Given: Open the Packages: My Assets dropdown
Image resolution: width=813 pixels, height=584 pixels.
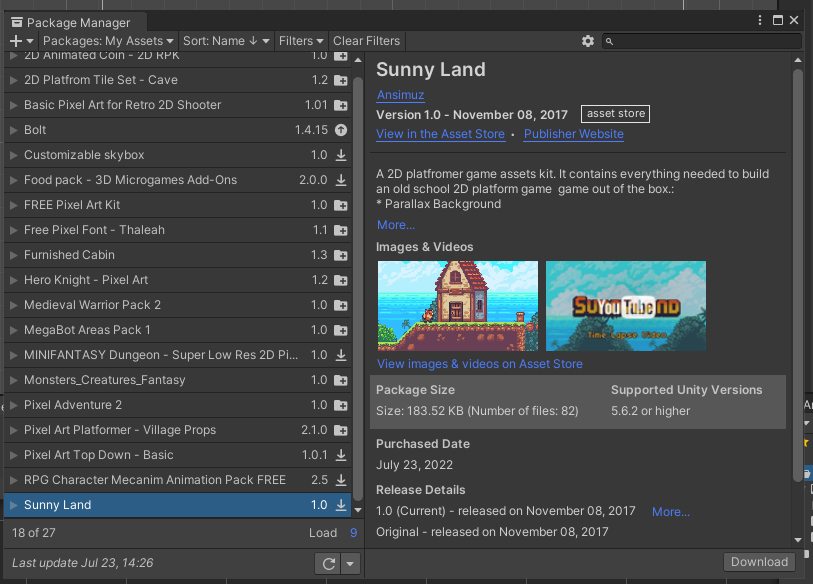Looking at the screenshot, I should pos(108,40).
